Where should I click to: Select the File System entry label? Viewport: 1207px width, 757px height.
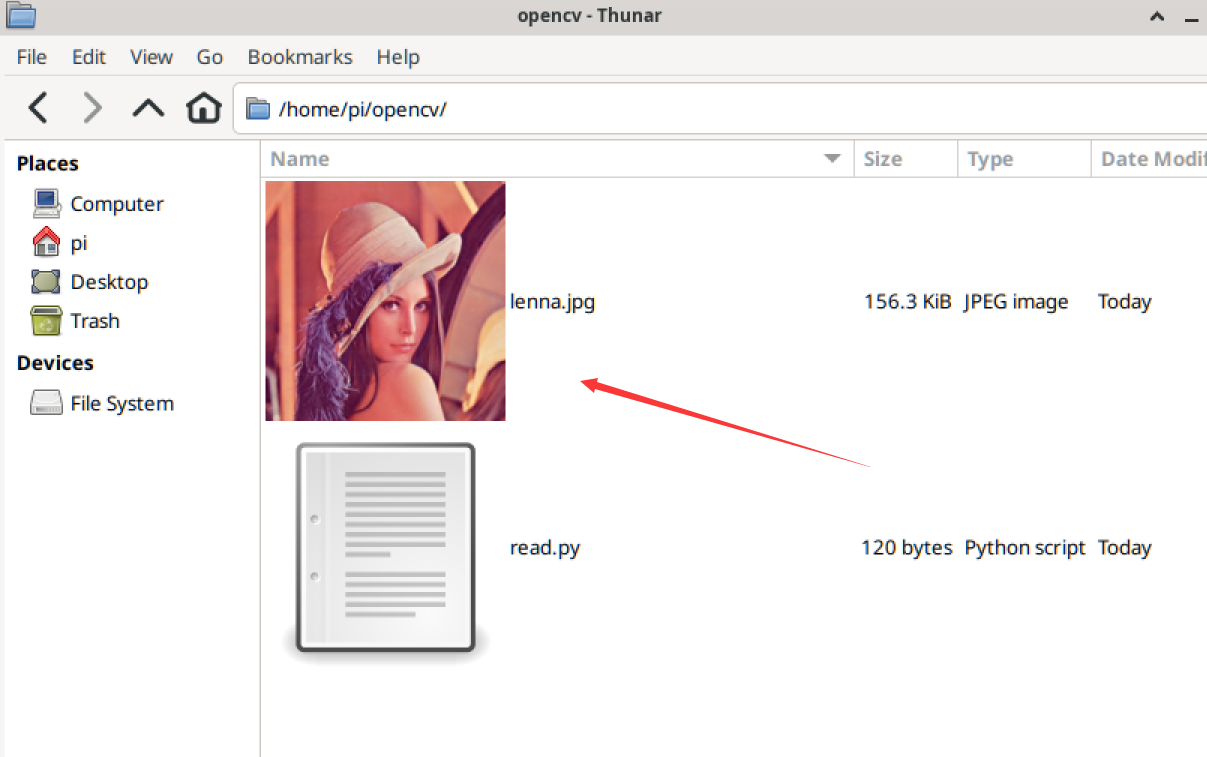(x=122, y=404)
